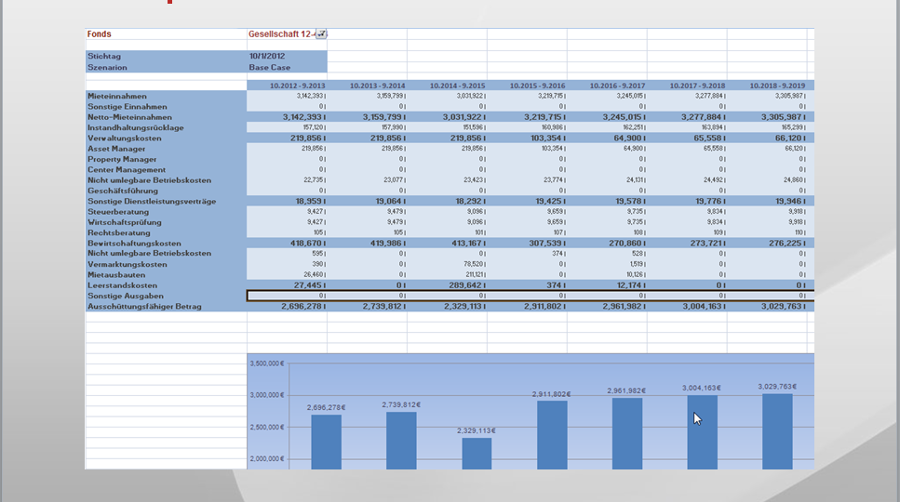Click the Netto-Mieteinnahmen value 3,159,799

[384, 117]
